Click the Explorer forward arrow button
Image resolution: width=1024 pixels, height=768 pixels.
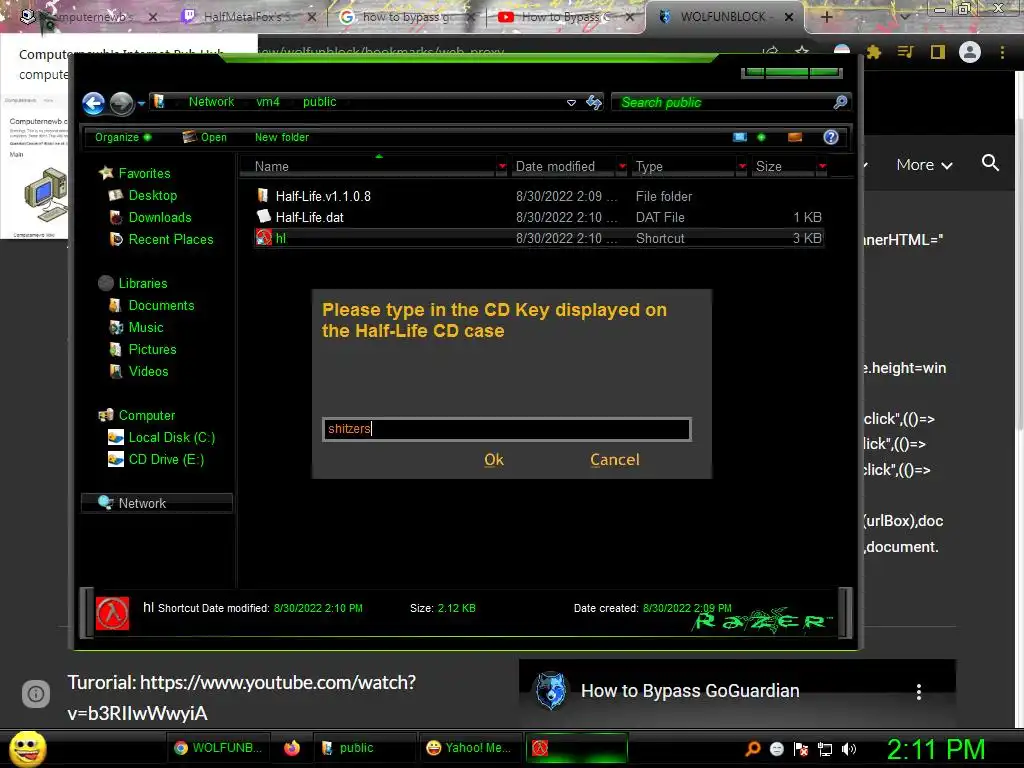pyautogui.click(x=121, y=103)
